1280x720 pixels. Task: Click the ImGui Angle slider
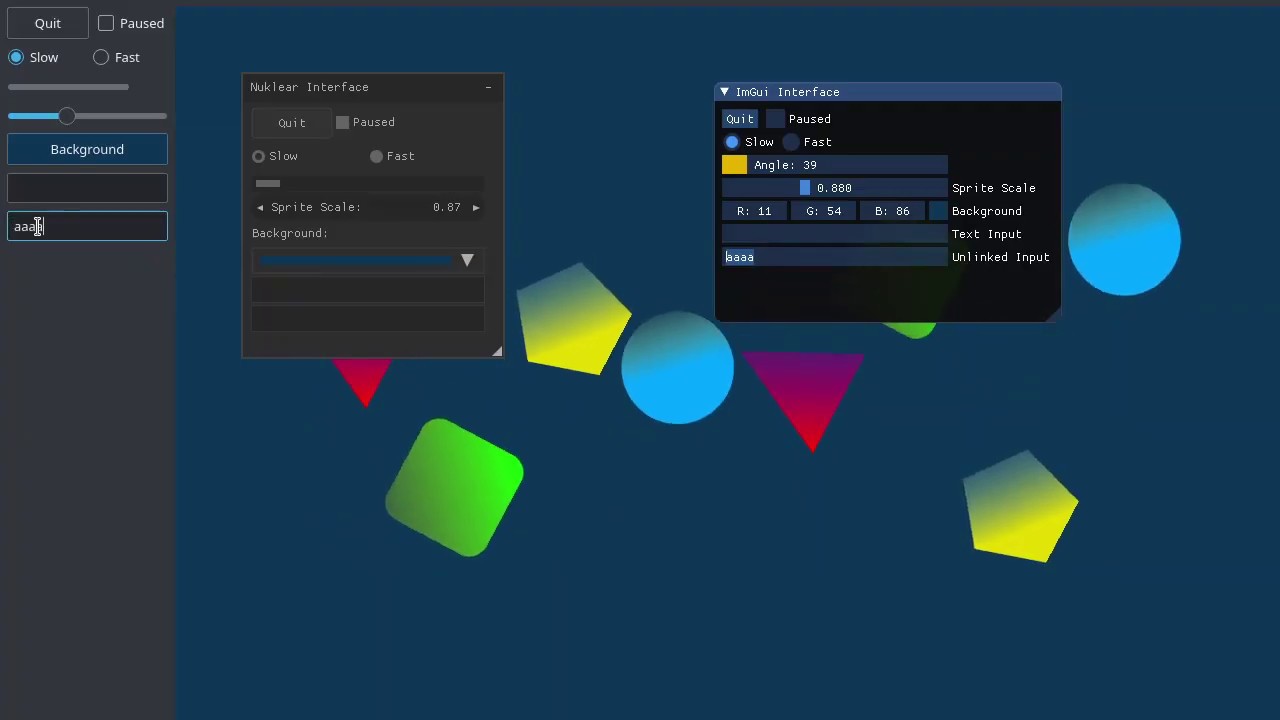(x=835, y=165)
